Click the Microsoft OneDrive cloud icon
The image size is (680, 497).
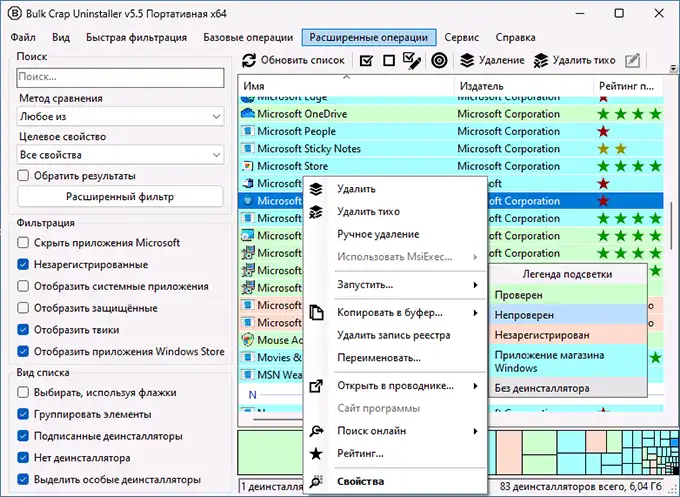248,114
